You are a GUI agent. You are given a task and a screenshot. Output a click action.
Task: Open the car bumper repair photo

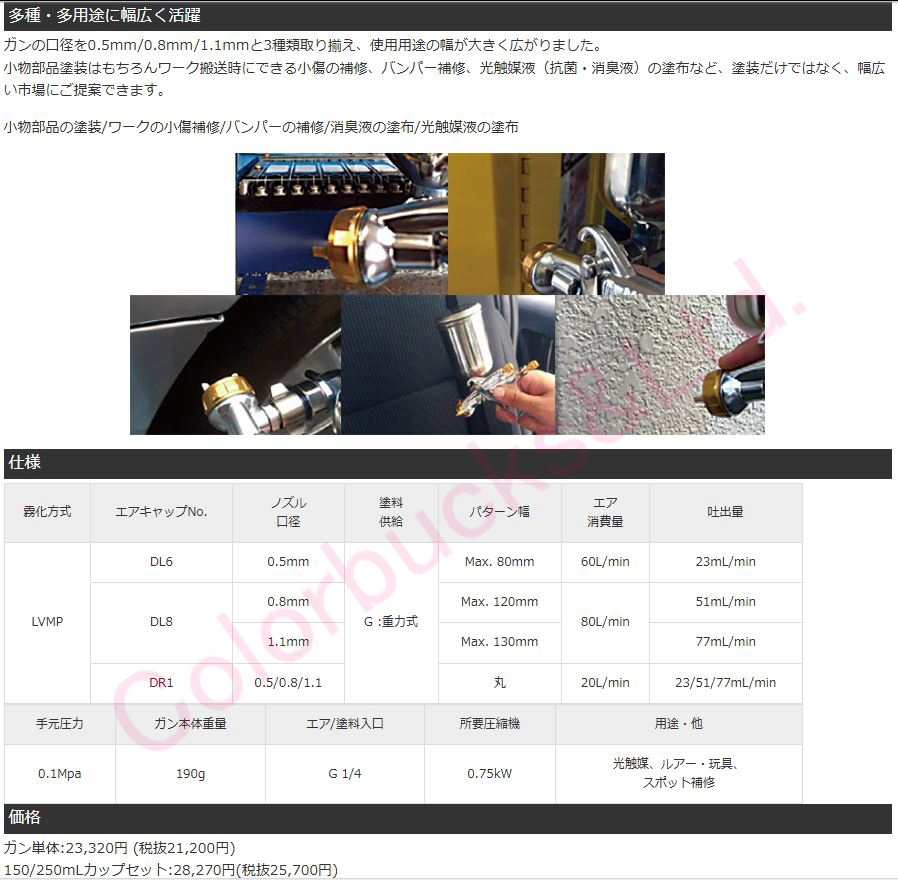tap(235, 365)
